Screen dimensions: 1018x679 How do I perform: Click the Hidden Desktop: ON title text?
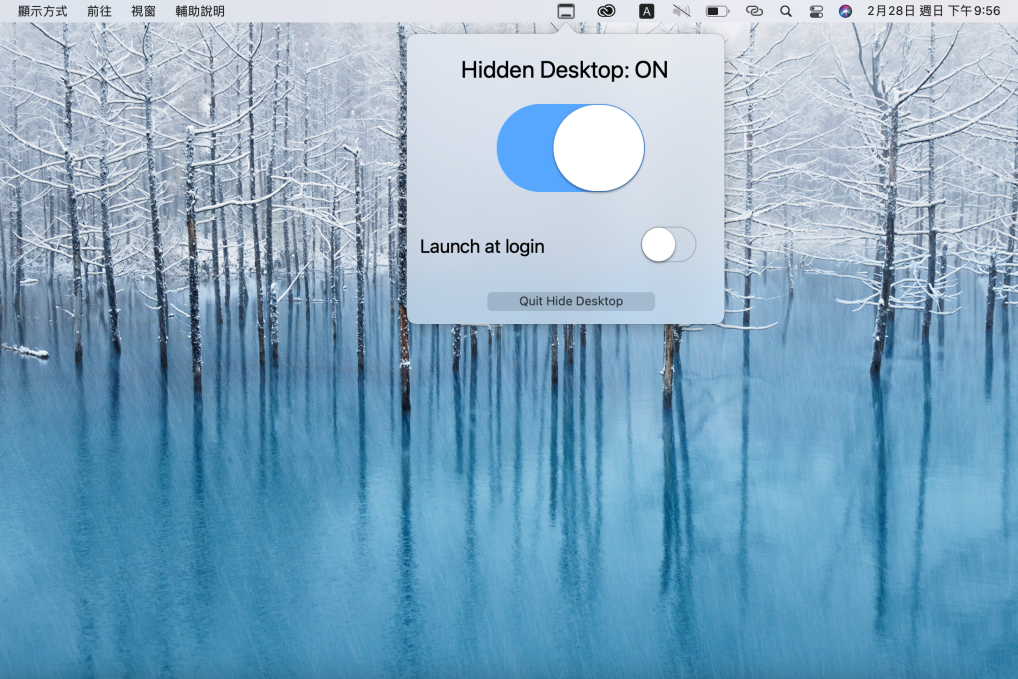pos(564,70)
